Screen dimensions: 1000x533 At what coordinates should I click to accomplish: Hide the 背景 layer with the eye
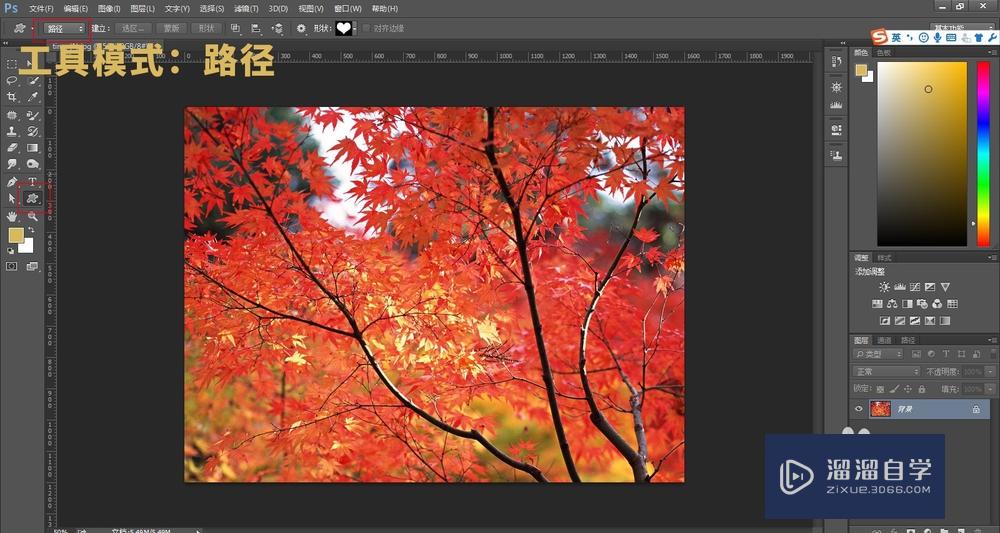pos(858,409)
